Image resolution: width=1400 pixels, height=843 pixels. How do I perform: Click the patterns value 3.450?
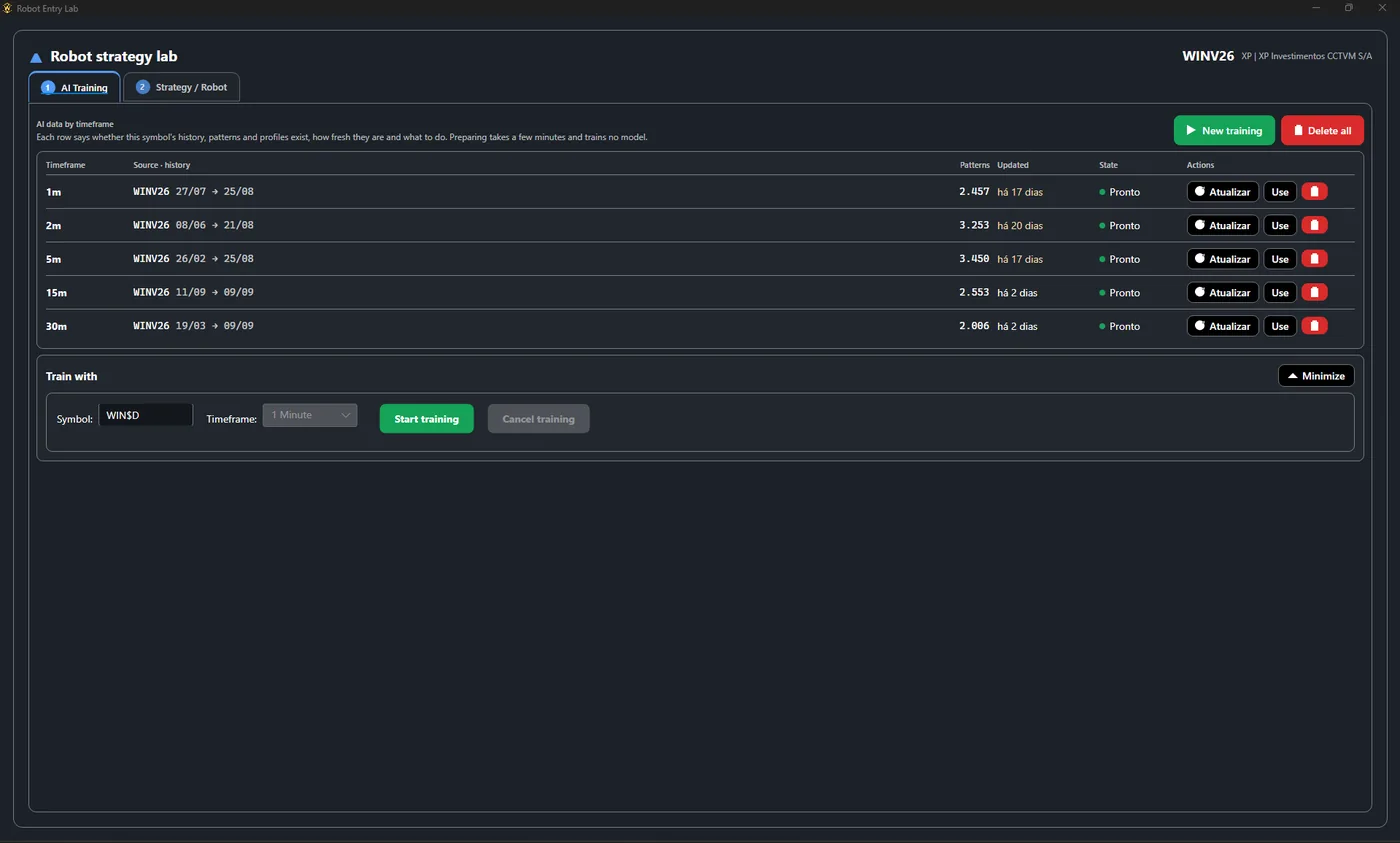(x=974, y=258)
